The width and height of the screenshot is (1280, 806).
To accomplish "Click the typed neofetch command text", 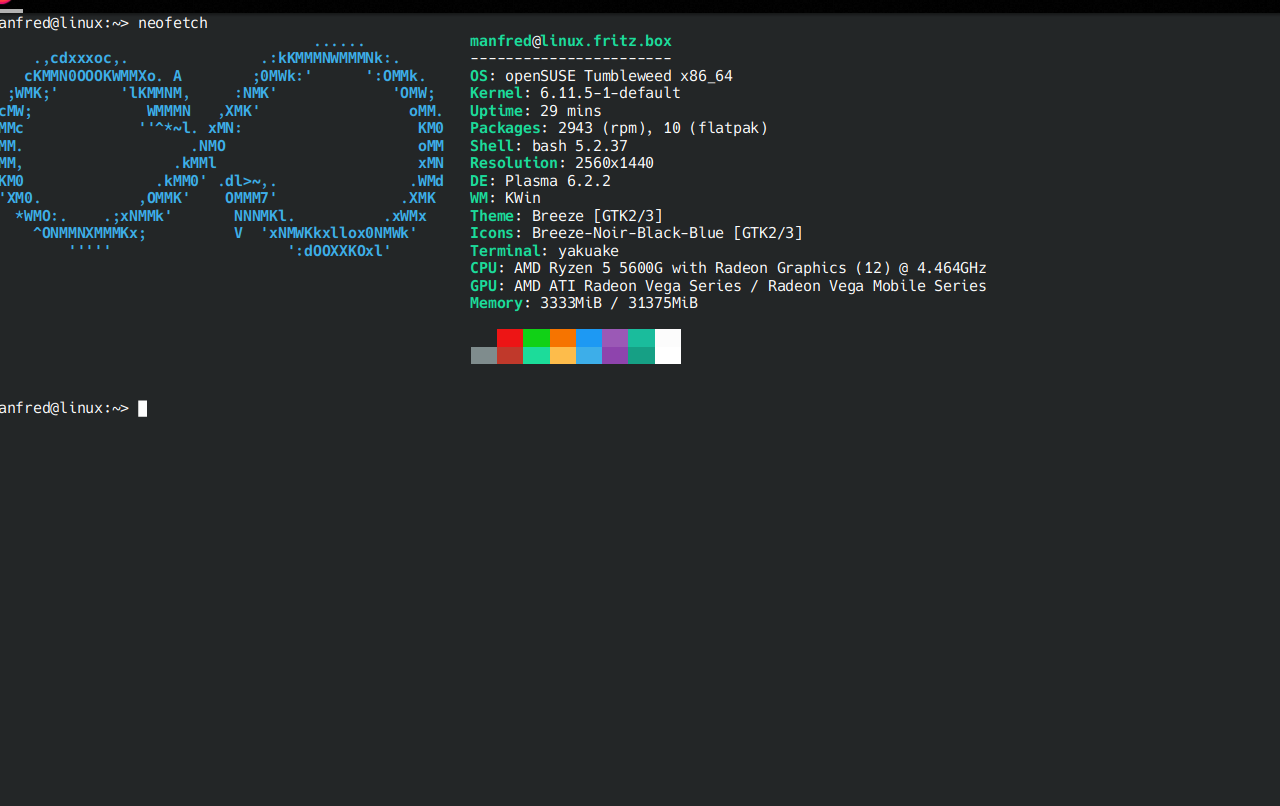I will (x=172, y=23).
